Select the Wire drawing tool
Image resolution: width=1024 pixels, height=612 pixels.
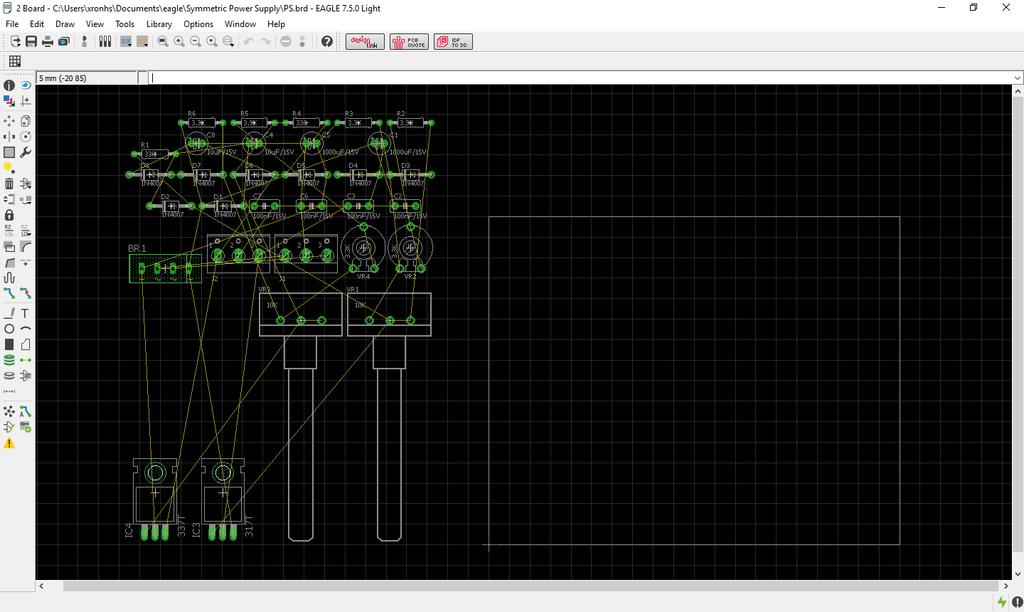click(x=9, y=314)
